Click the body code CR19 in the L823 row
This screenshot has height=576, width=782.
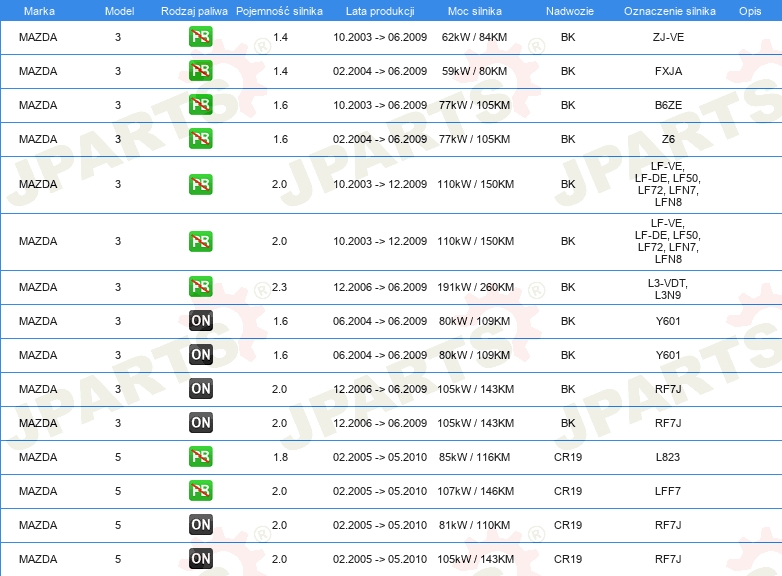[568, 457]
